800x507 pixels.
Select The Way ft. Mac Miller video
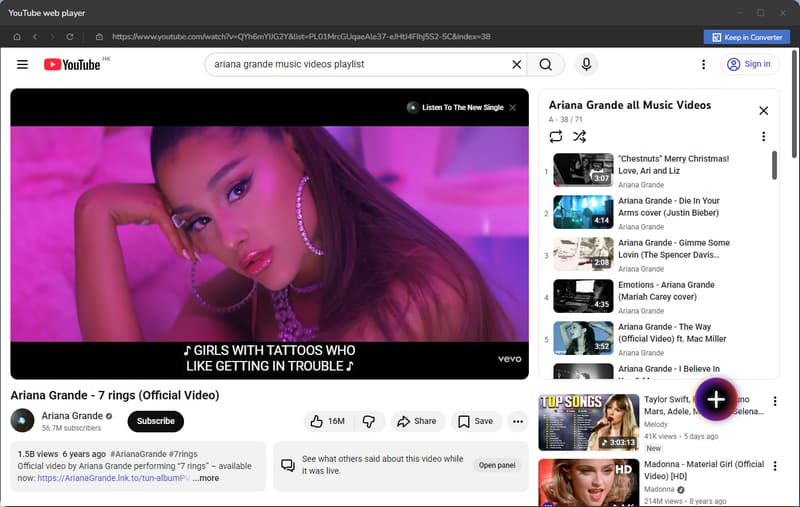point(658,339)
